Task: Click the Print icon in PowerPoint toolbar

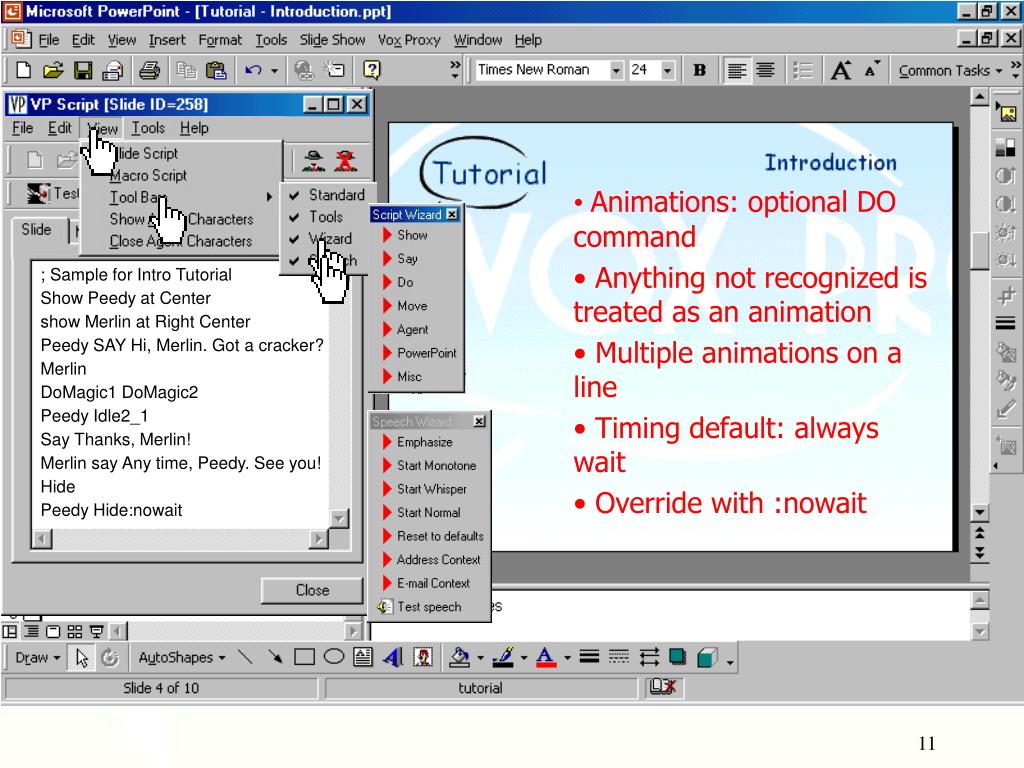Action: pyautogui.click(x=150, y=70)
